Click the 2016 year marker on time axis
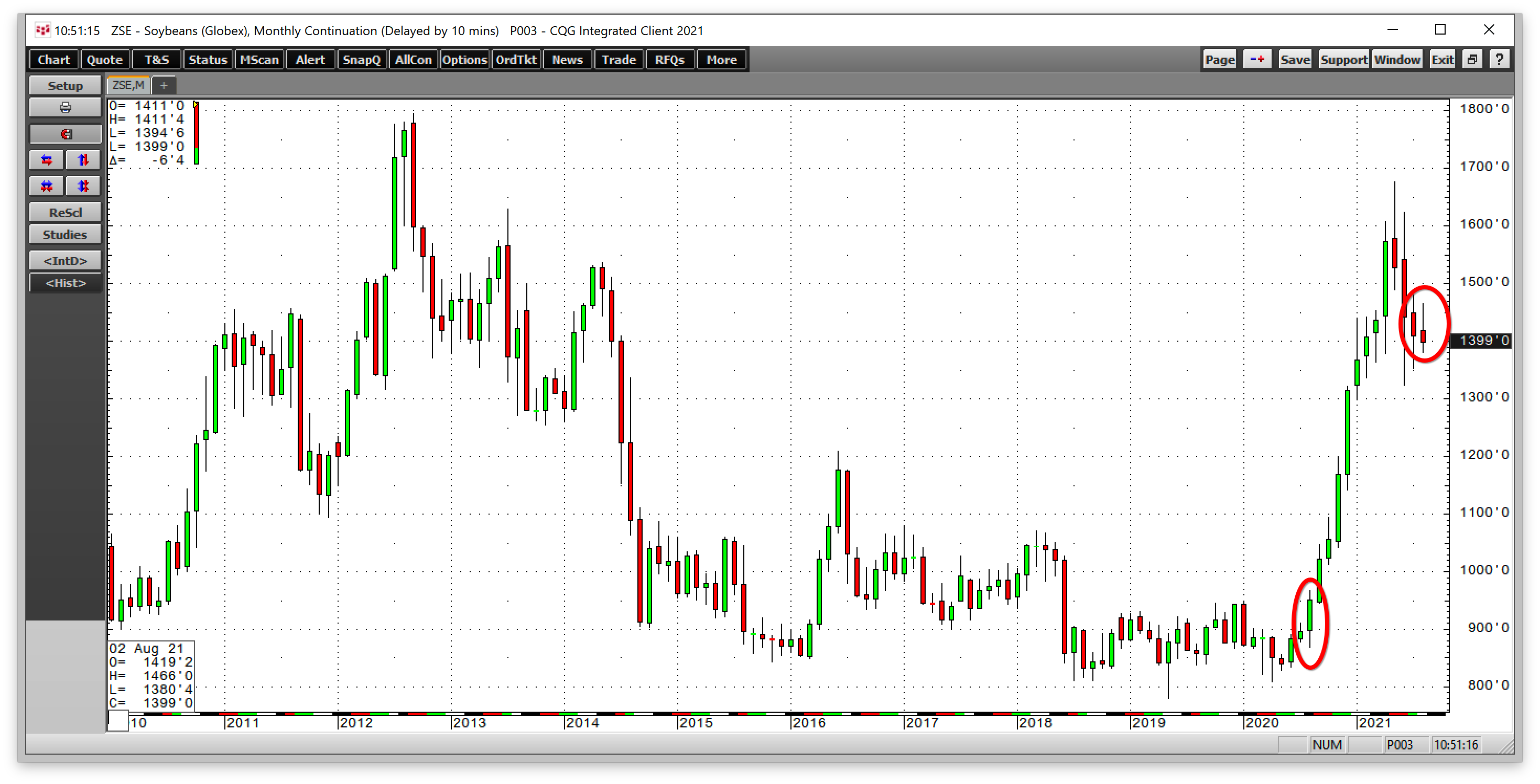 point(808,723)
